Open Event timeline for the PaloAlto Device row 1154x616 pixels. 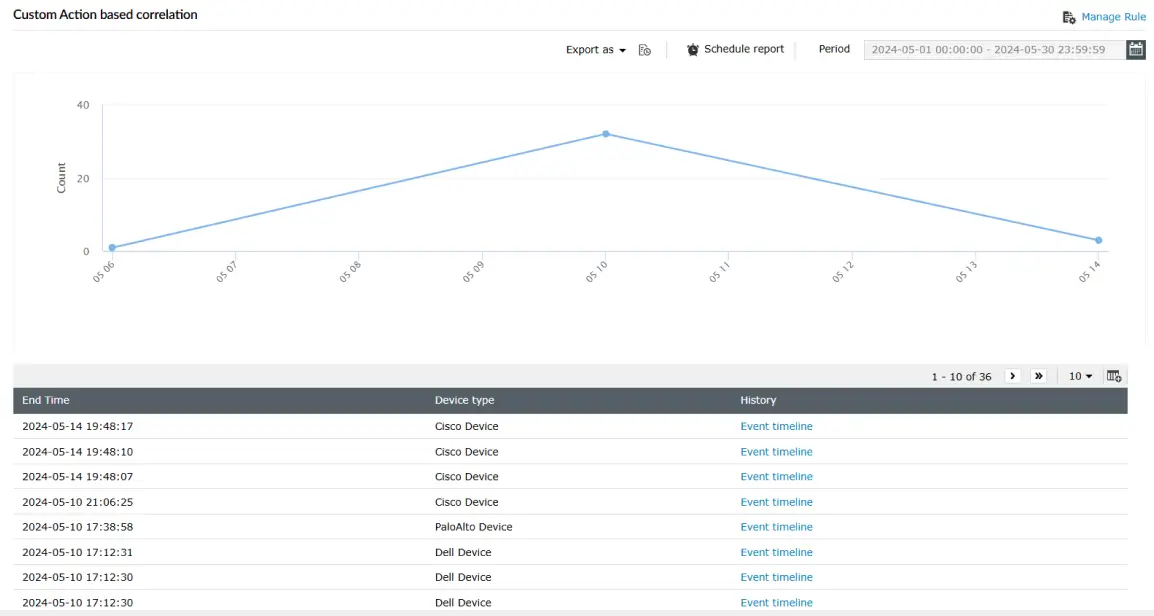[777, 526]
